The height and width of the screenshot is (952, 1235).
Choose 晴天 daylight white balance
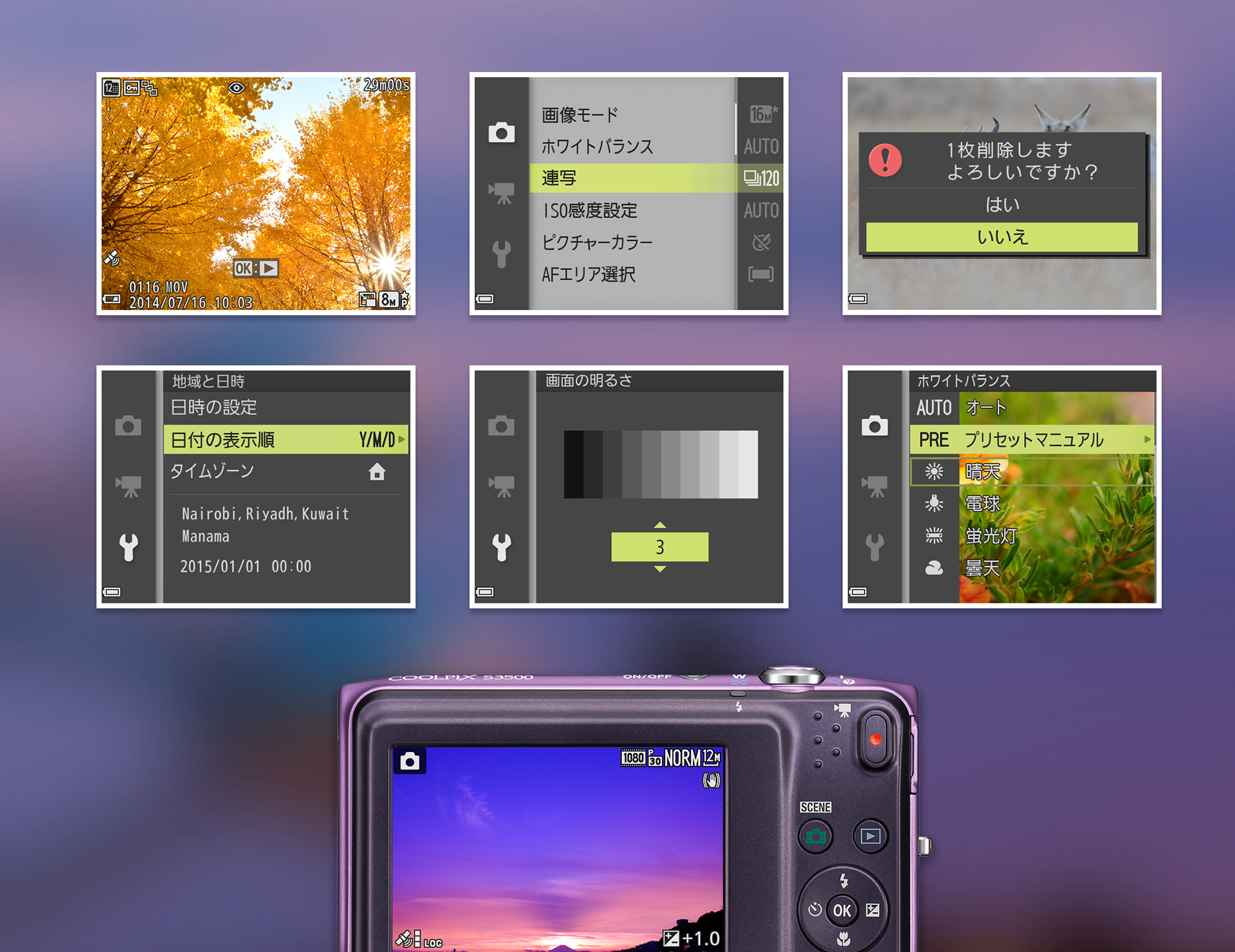tap(1032, 471)
